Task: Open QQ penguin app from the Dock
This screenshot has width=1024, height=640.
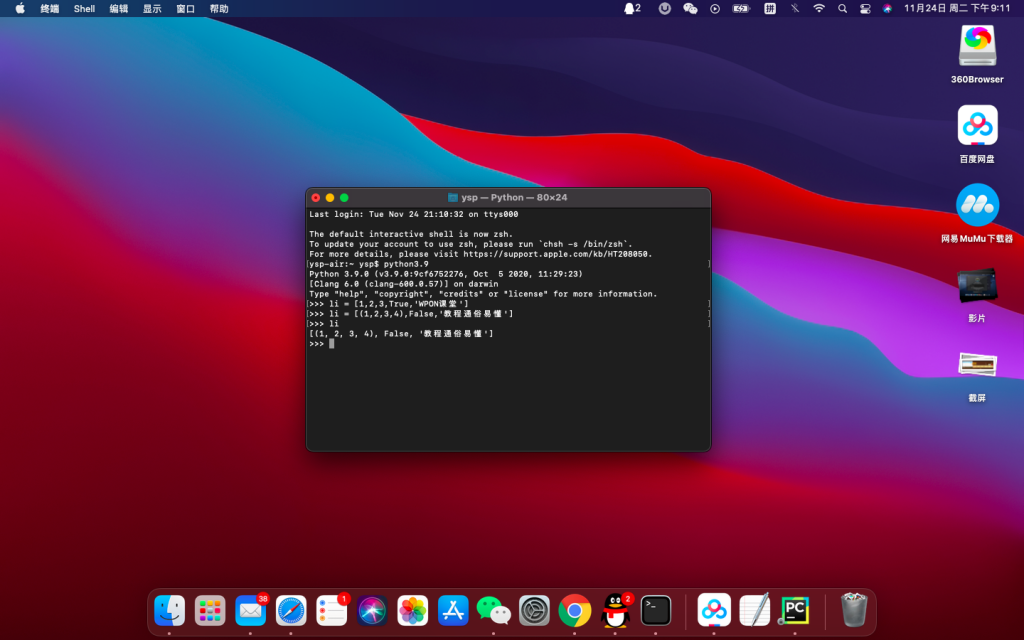Action: click(615, 611)
